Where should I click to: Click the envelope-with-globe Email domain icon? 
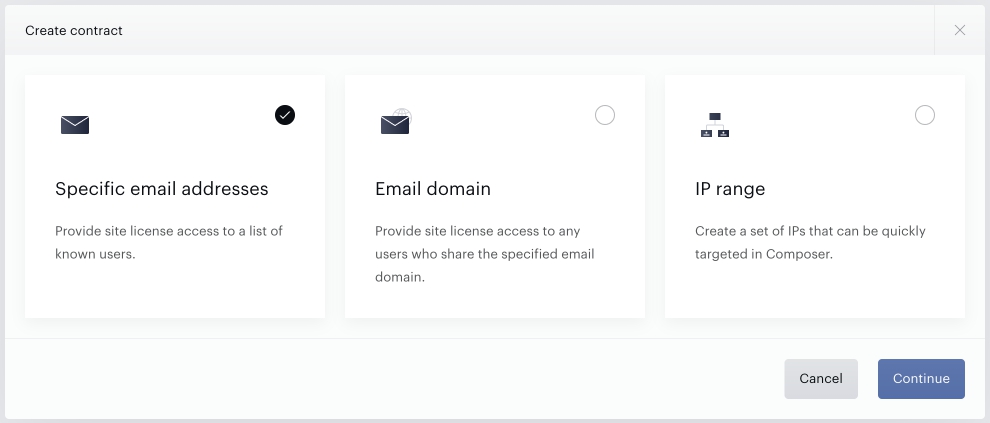click(x=396, y=122)
